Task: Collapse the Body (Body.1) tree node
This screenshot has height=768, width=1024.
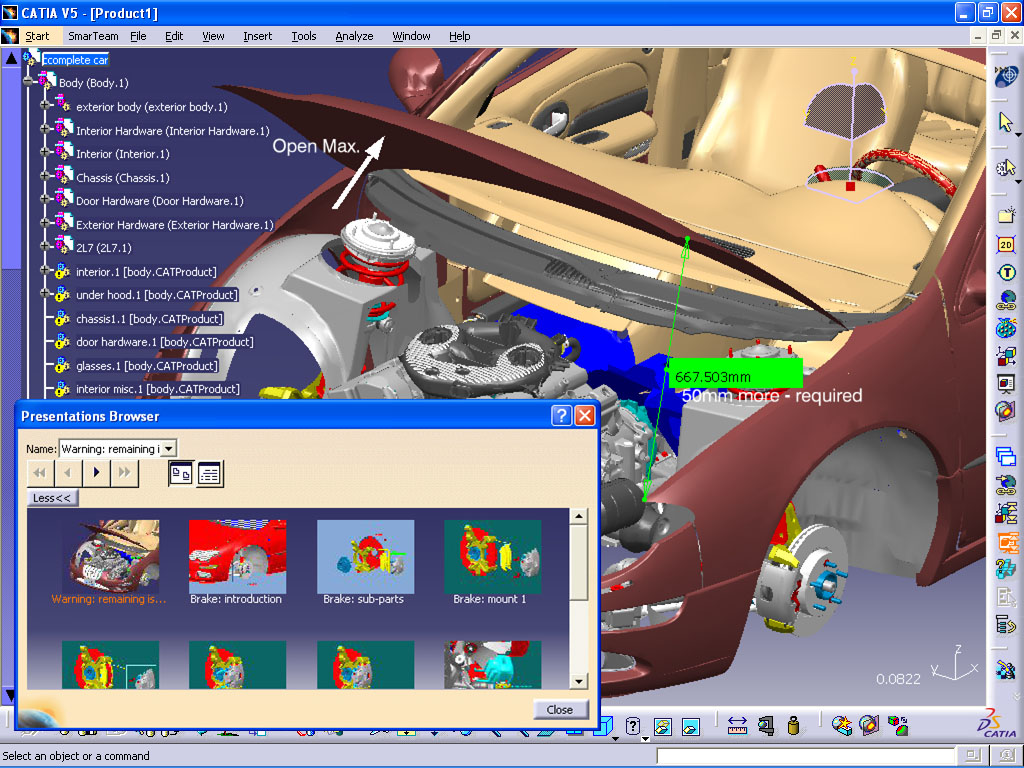Action: tap(29, 82)
